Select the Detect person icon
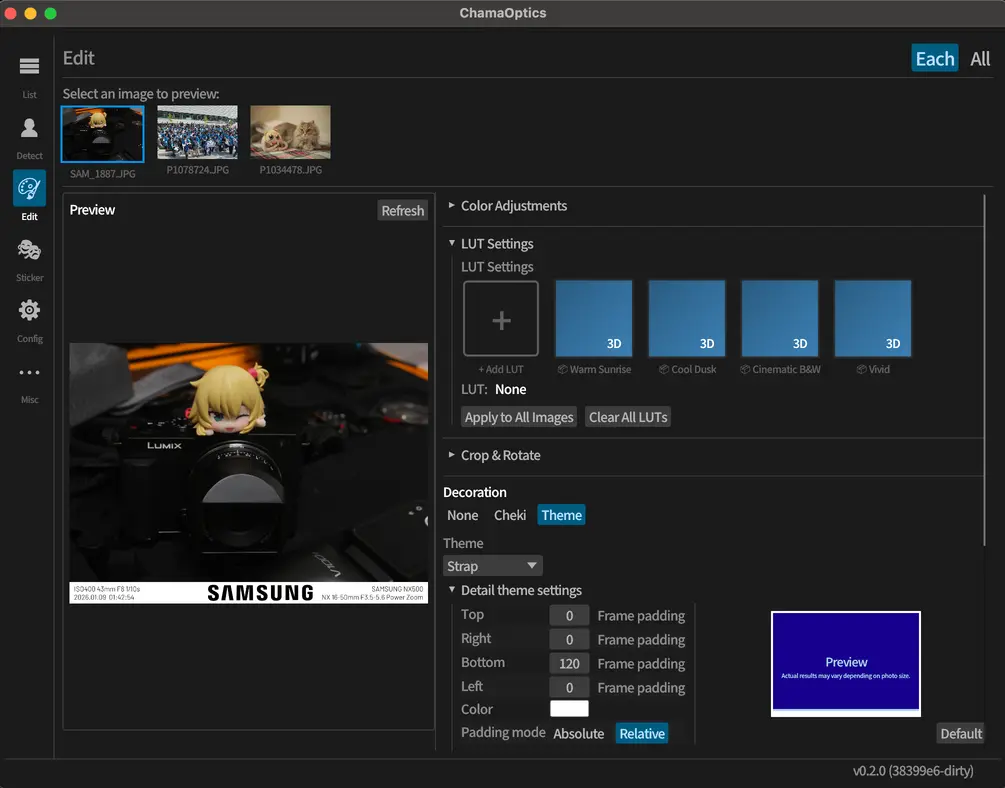The width and height of the screenshot is (1005, 788). 29,128
